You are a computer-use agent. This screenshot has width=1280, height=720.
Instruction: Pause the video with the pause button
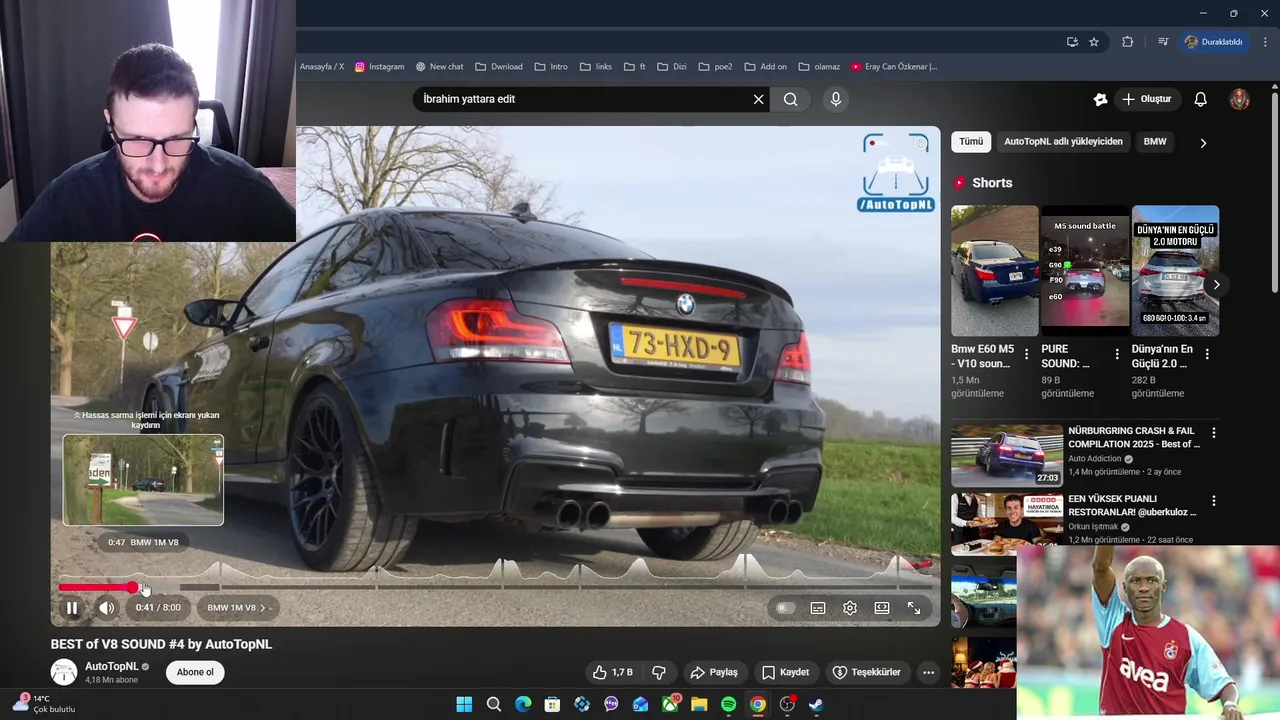coord(72,608)
